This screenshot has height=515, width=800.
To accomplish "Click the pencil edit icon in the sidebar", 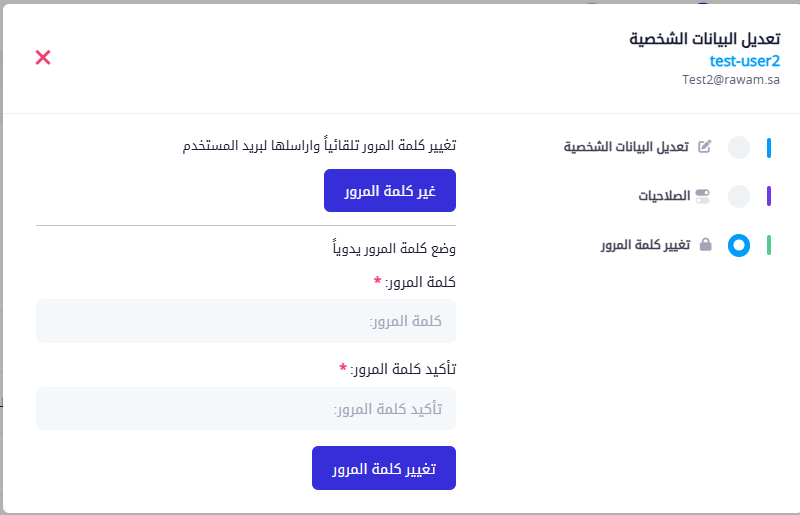I will coord(704,147).
